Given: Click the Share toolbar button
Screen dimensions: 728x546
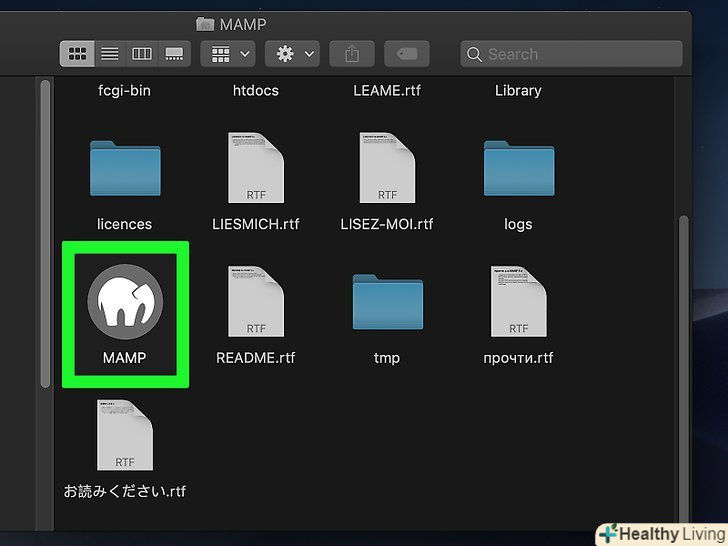Looking at the screenshot, I should (352, 54).
